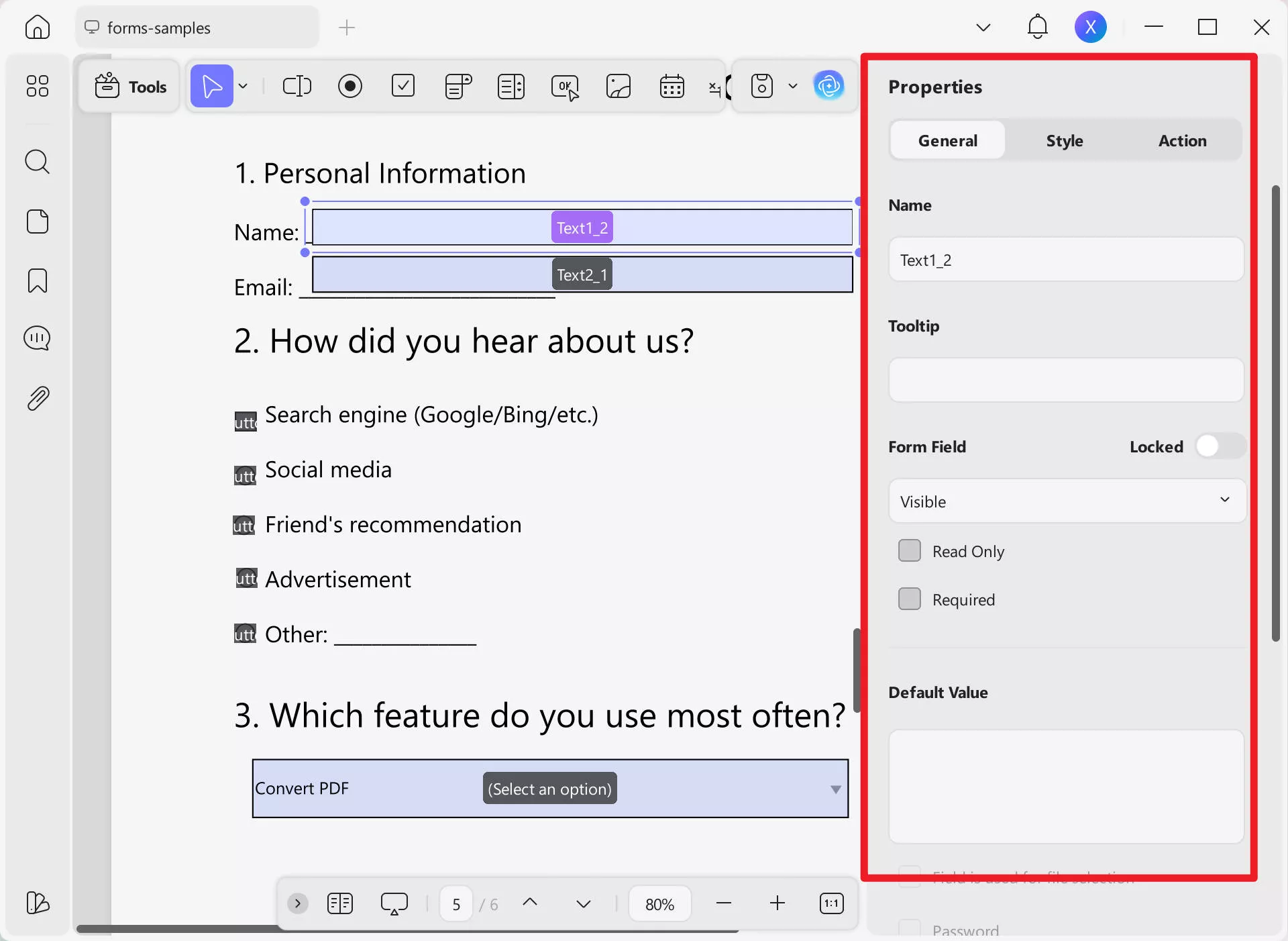The width and height of the screenshot is (1288, 941).
Task: Expand the save icon dropdown arrow
Action: pos(794,86)
